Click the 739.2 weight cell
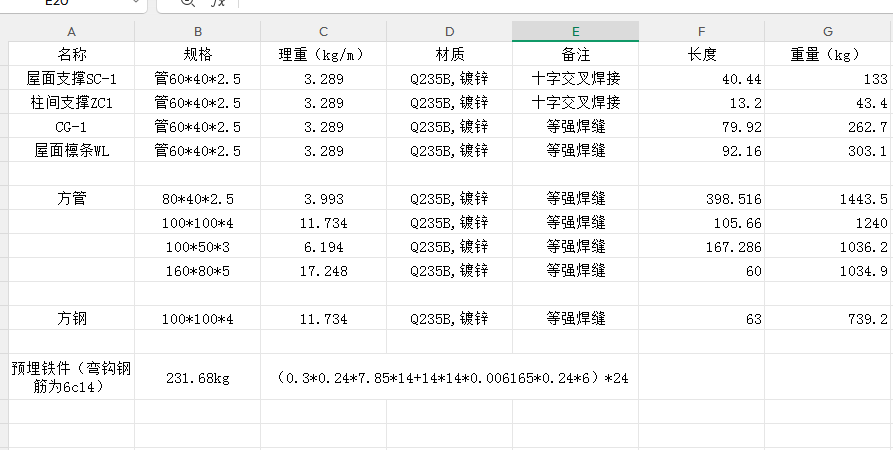The height and width of the screenshot is (450, 893). tap(828, 318)
